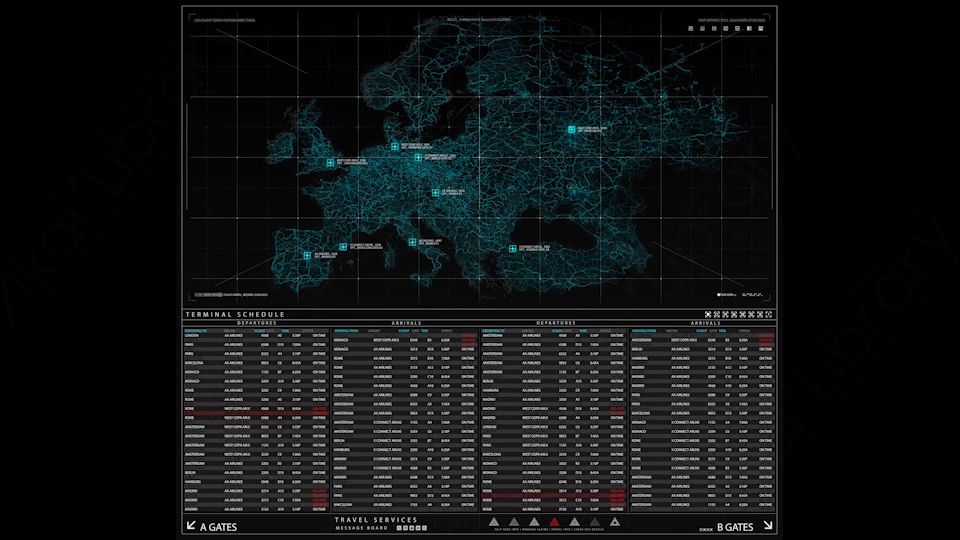Select BARCELONA row in B Gates departures
The height and width of the screenshot is (540, 960).
point(554,454)
